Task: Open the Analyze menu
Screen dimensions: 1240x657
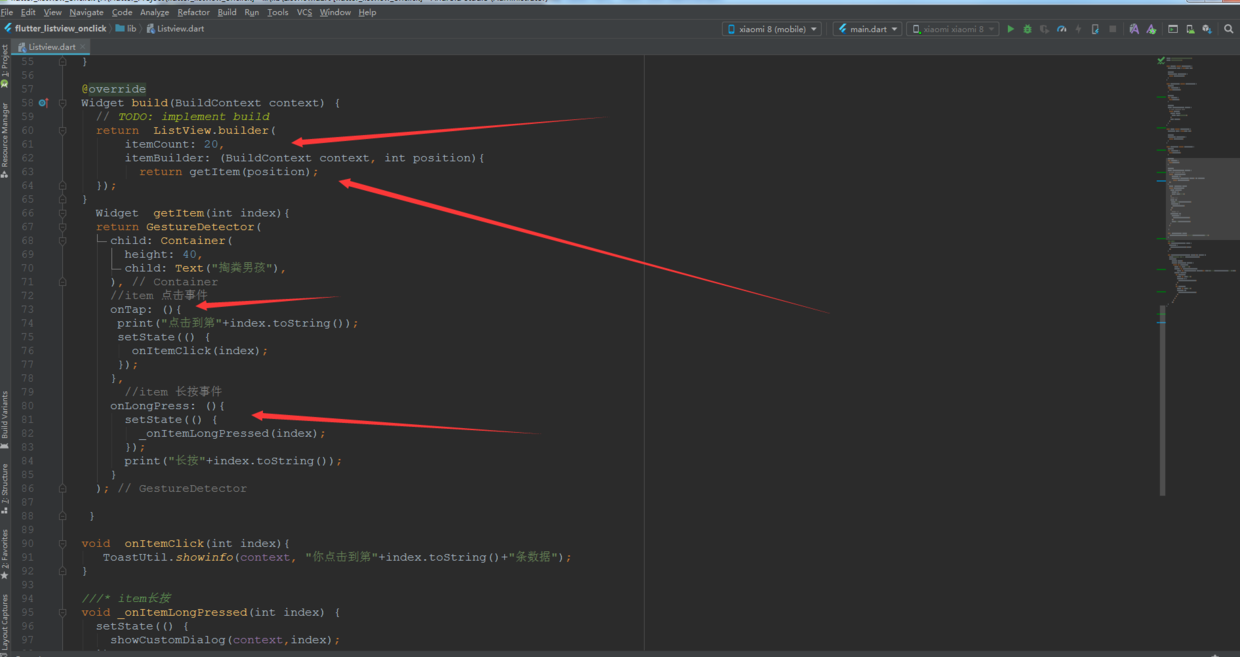Action: point(154,12)
